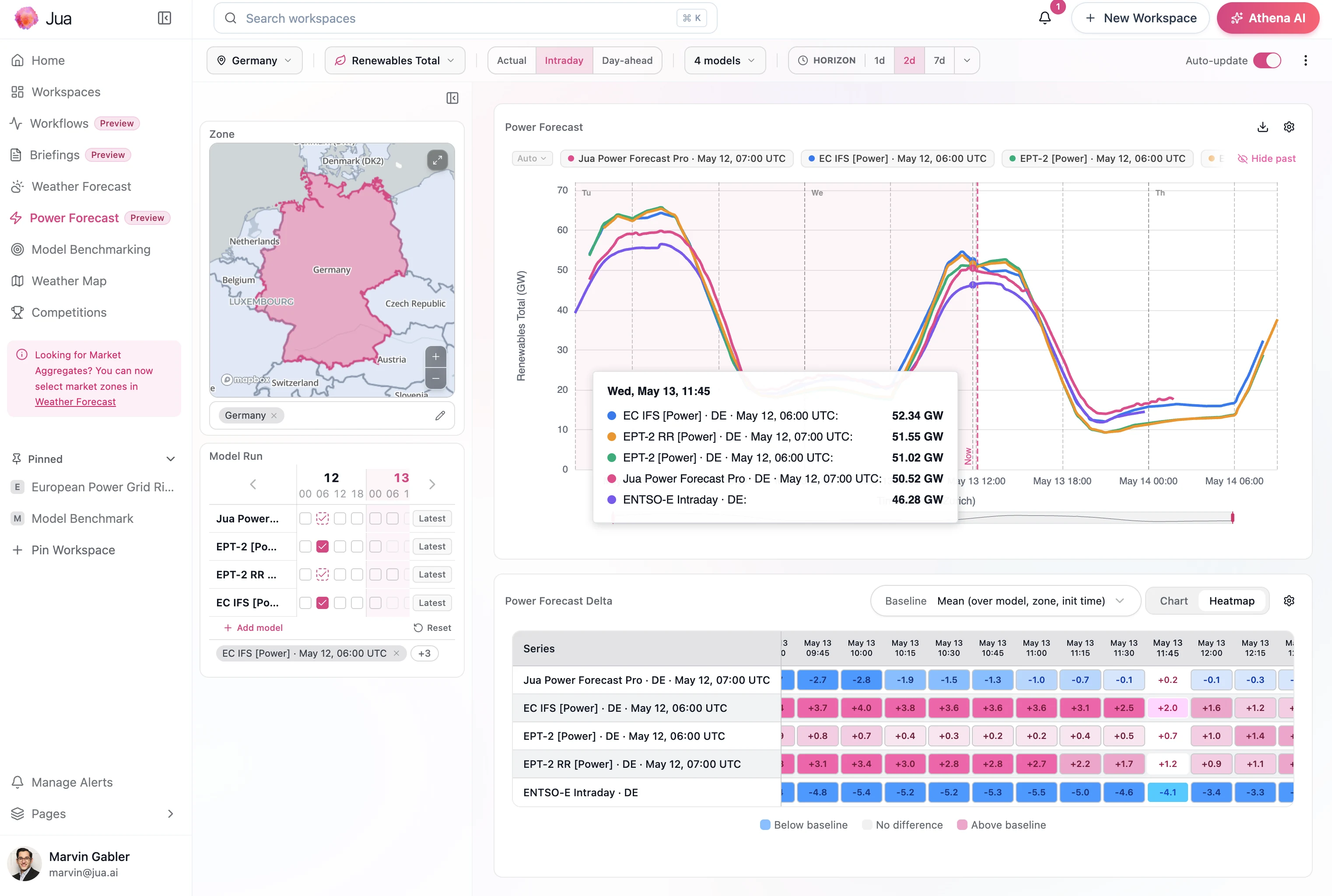Viewport: 1332px width, 896px height.
Task: Open Weather Map page
Action: [x=69, y=280]
